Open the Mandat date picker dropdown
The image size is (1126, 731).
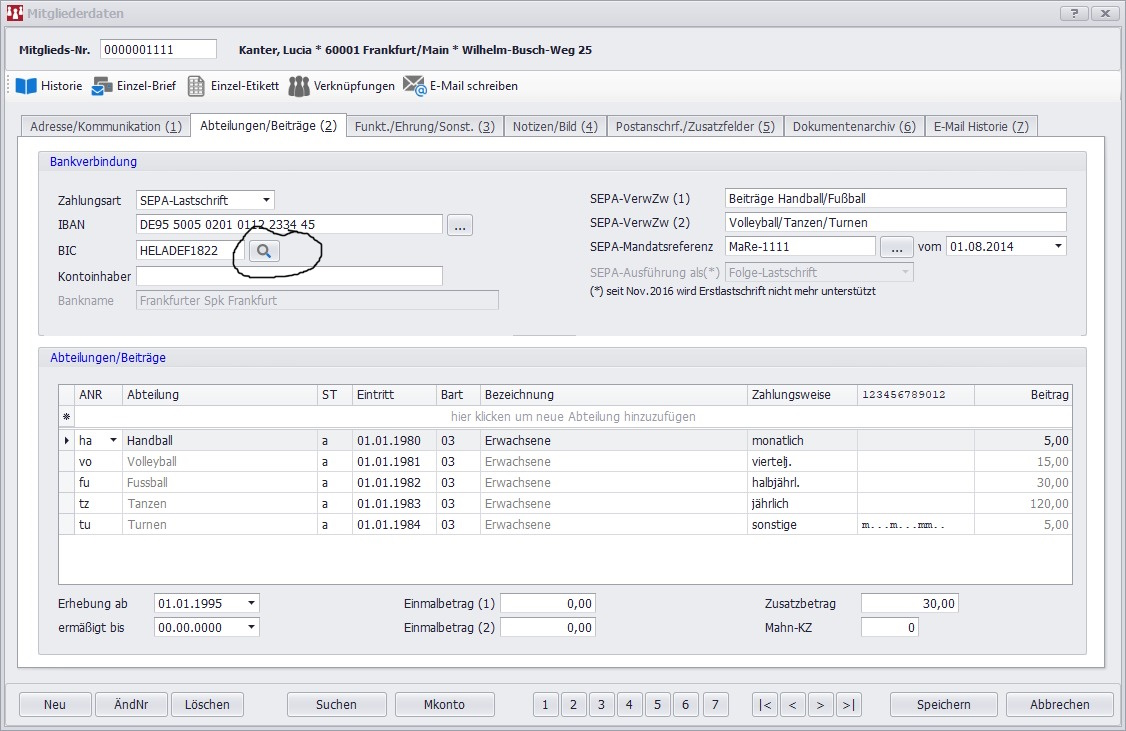1058,247
